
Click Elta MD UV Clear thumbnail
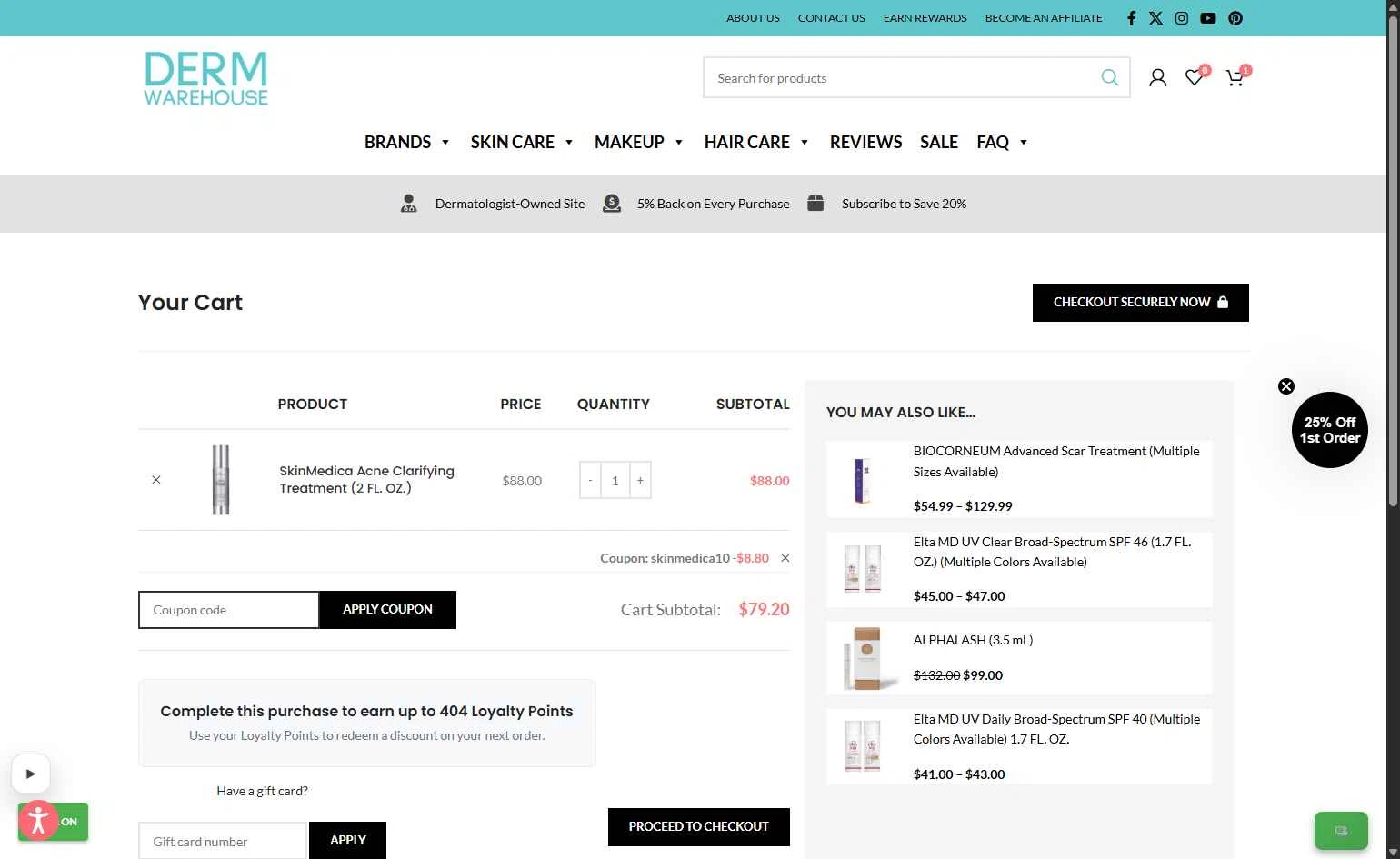coord(862,568)
